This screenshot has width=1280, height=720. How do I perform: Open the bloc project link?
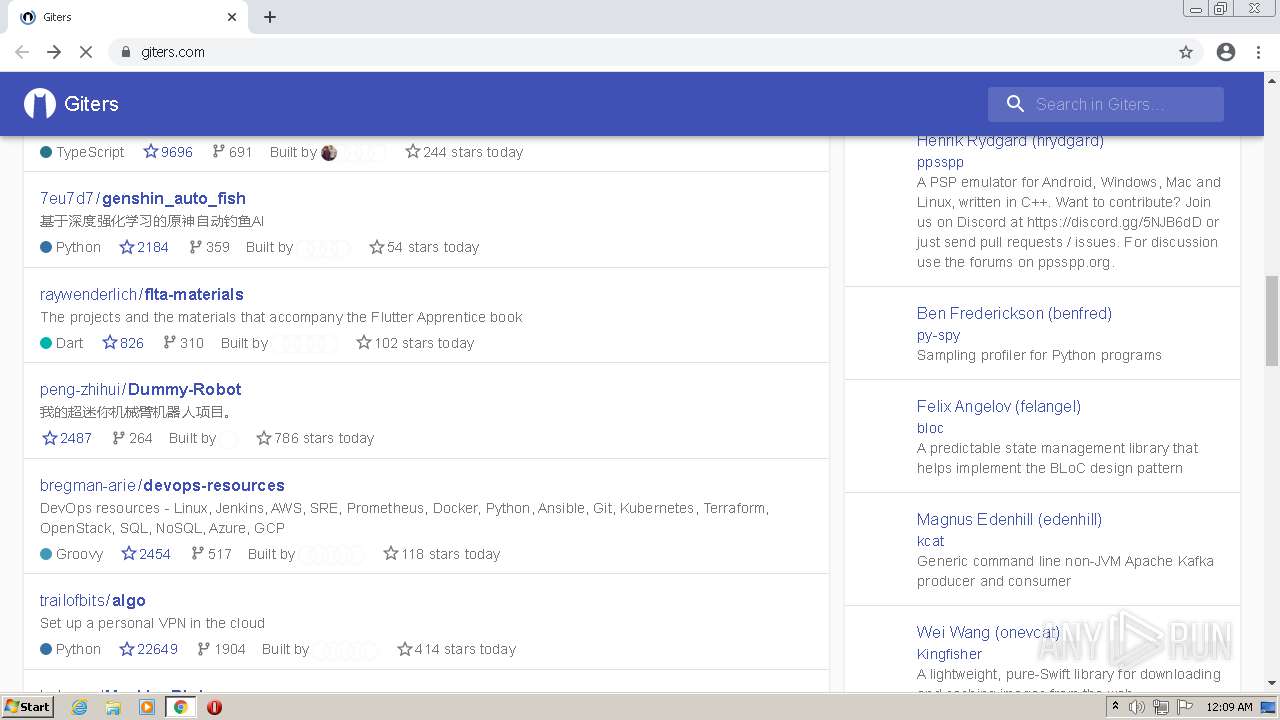930,428
